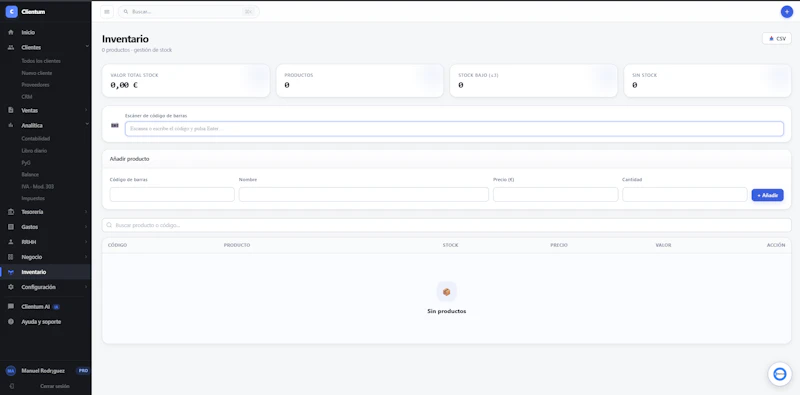Viewport: 800px width, 395px height.
Task: Expand the Gastos section chevron
Action: tap(86, 227)
